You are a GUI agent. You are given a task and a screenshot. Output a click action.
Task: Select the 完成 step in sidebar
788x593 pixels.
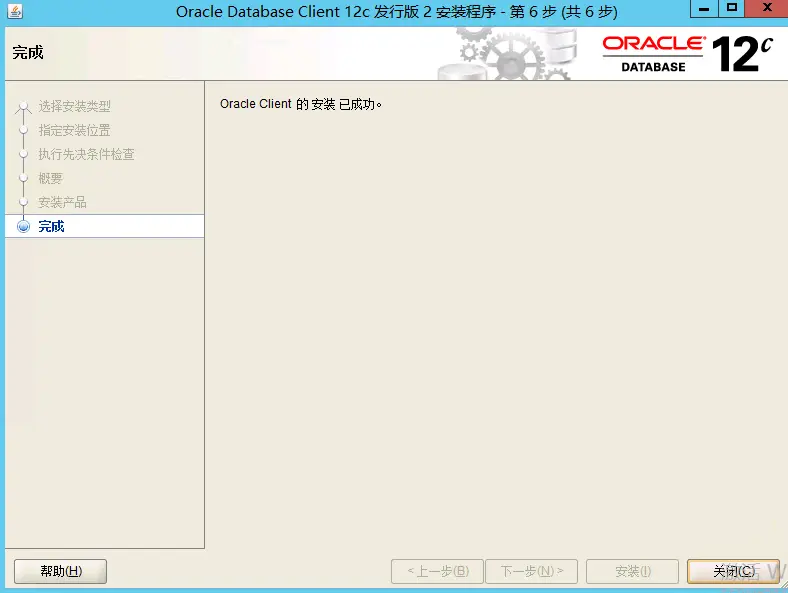coord(105,226)
